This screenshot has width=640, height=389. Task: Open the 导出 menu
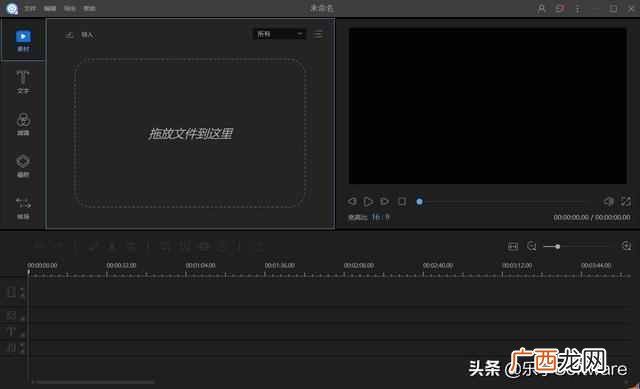pos(70,8)
